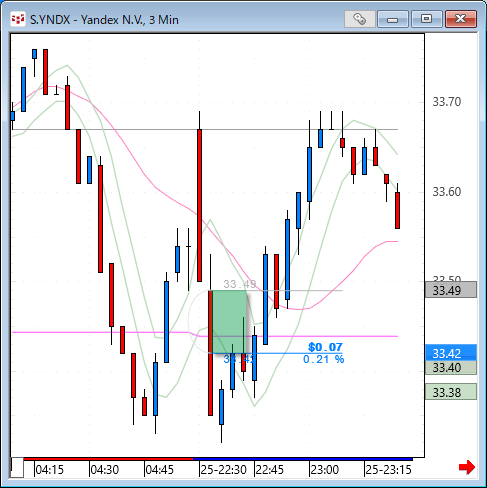Click the gray 33.49 label above green box

pos(240,284)
